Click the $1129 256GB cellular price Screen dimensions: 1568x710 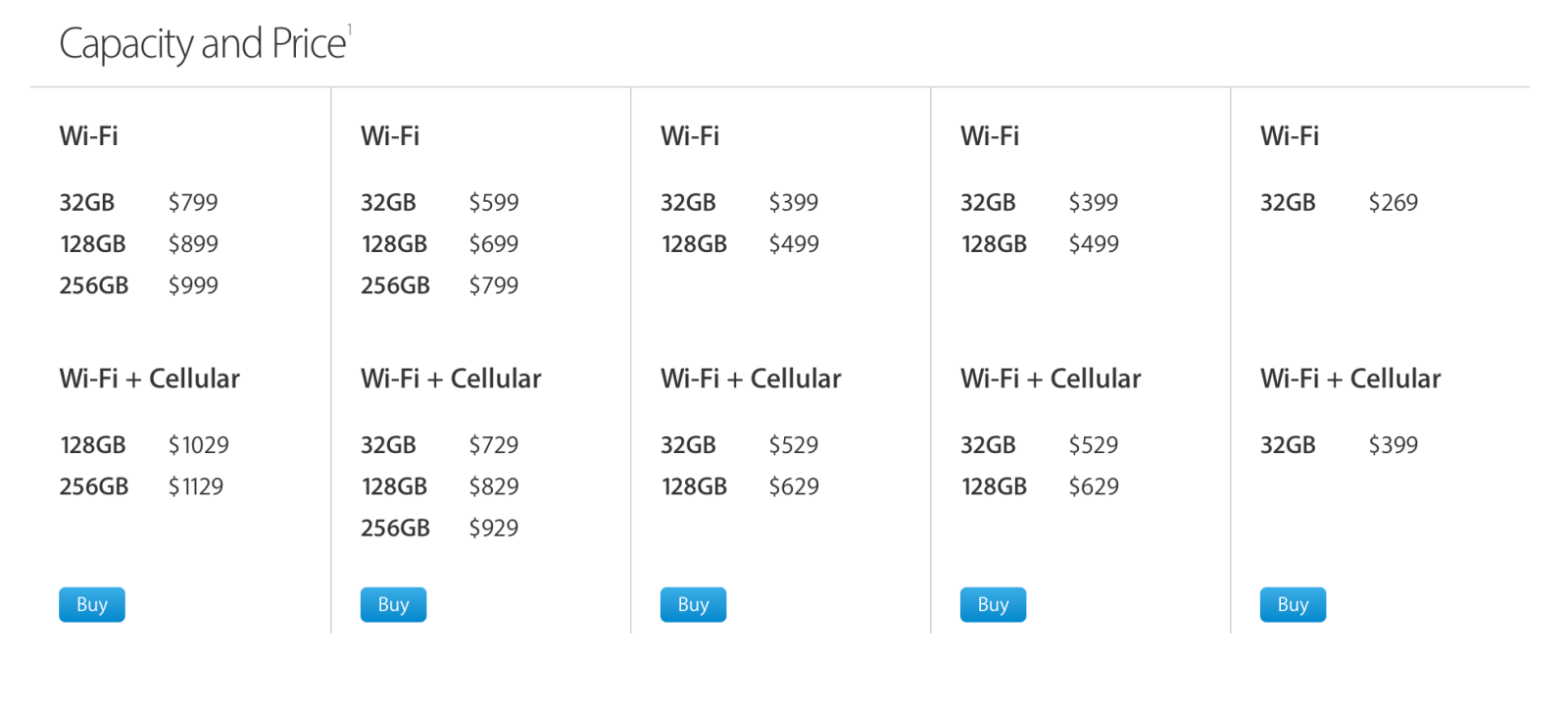tap(196, 486)
